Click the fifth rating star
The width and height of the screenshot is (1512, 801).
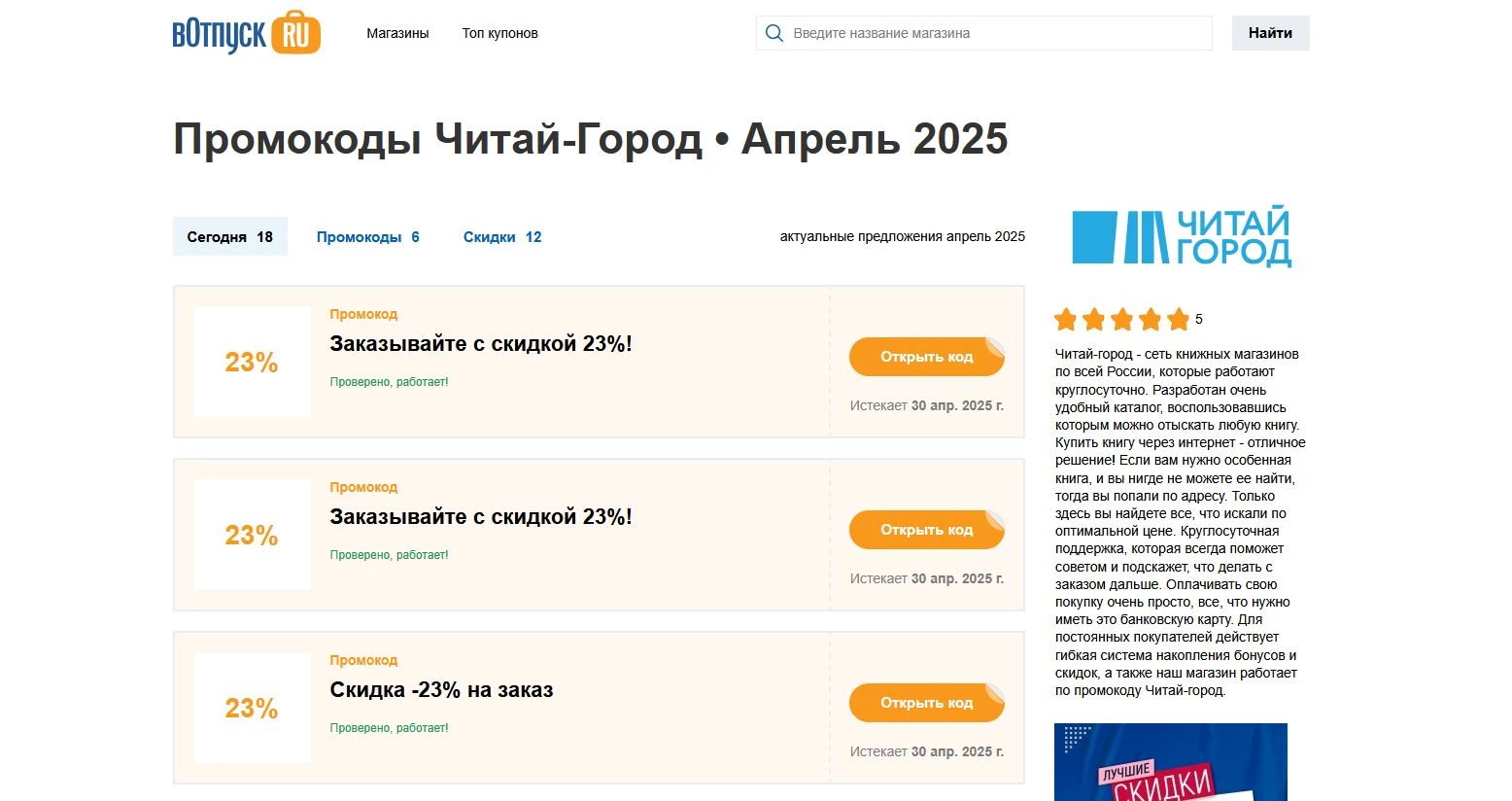tap(1179, 319)
